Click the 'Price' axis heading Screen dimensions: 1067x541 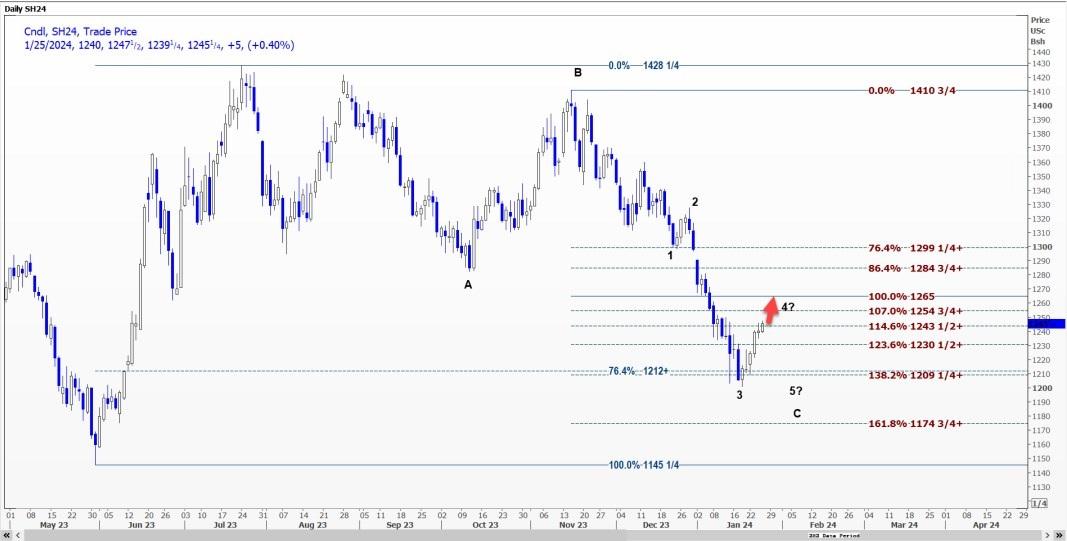(1040, 20)
